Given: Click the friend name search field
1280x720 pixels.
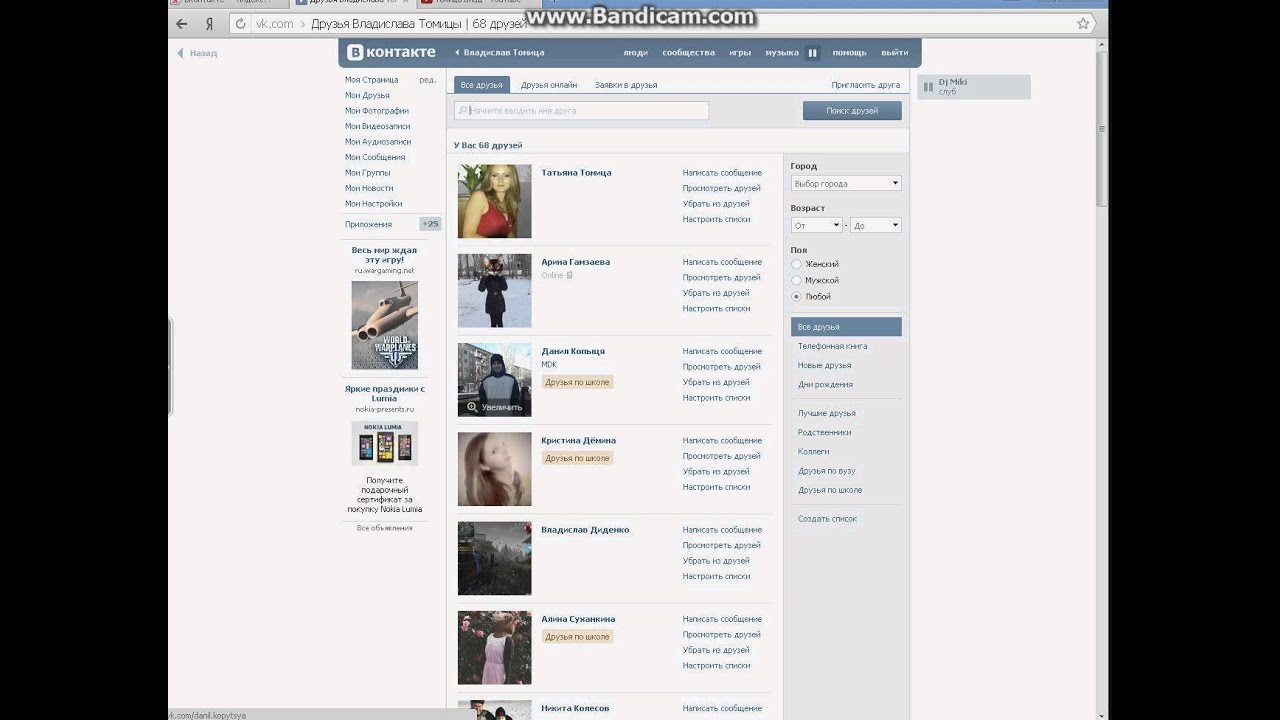Looking at the screenshot, I should (582, 111).
